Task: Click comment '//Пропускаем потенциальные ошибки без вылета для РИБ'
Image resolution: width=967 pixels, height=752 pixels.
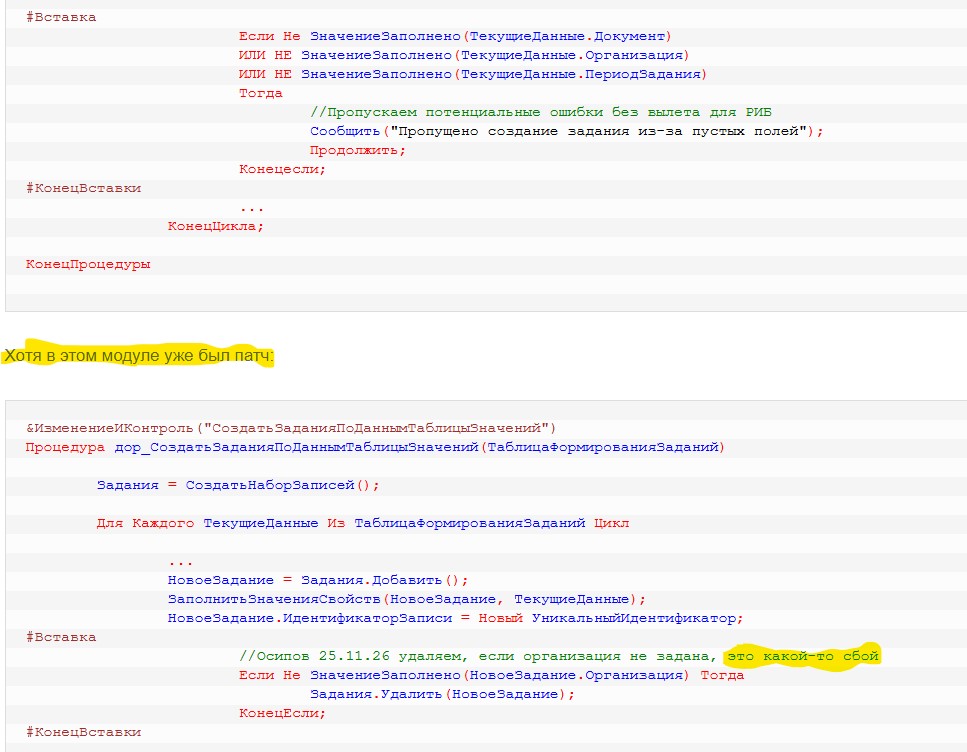Action: [541, 112]
